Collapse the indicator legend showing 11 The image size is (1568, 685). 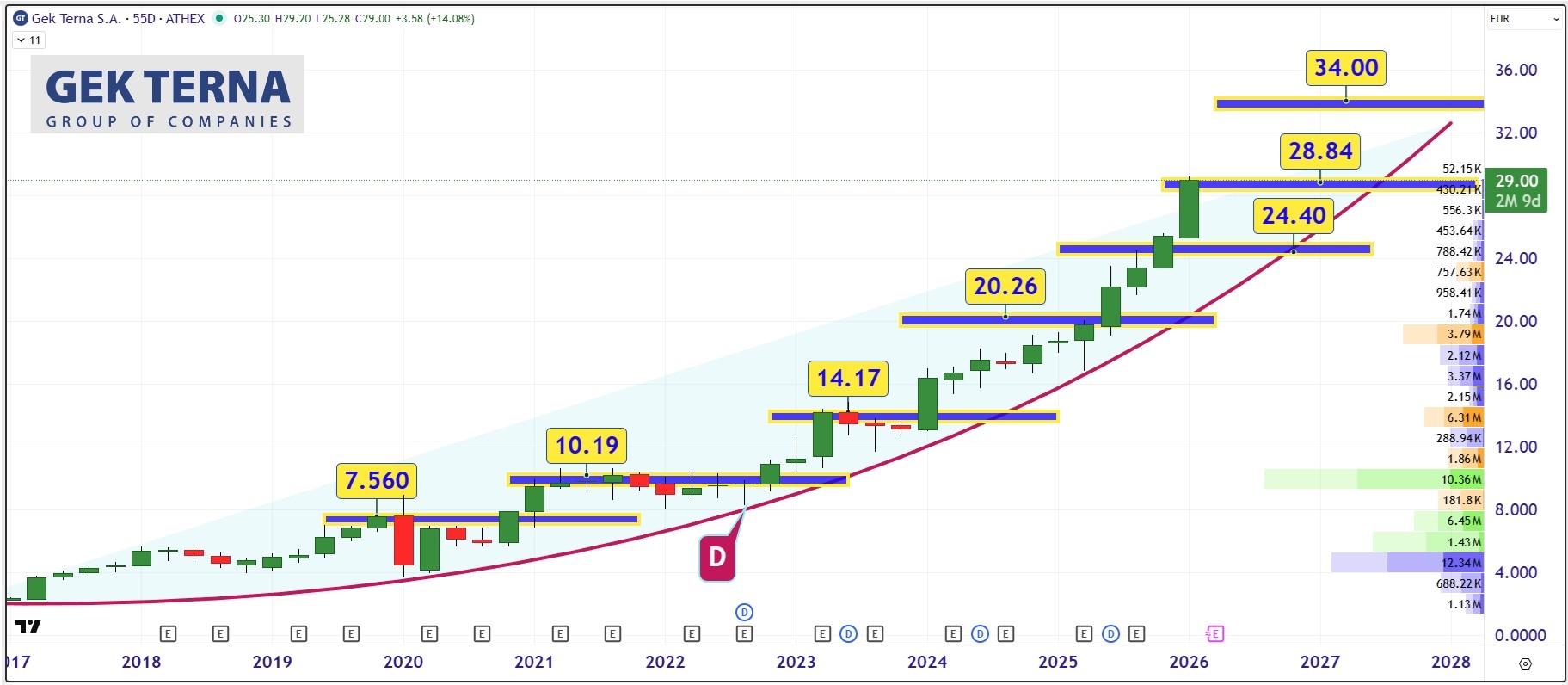28,40
